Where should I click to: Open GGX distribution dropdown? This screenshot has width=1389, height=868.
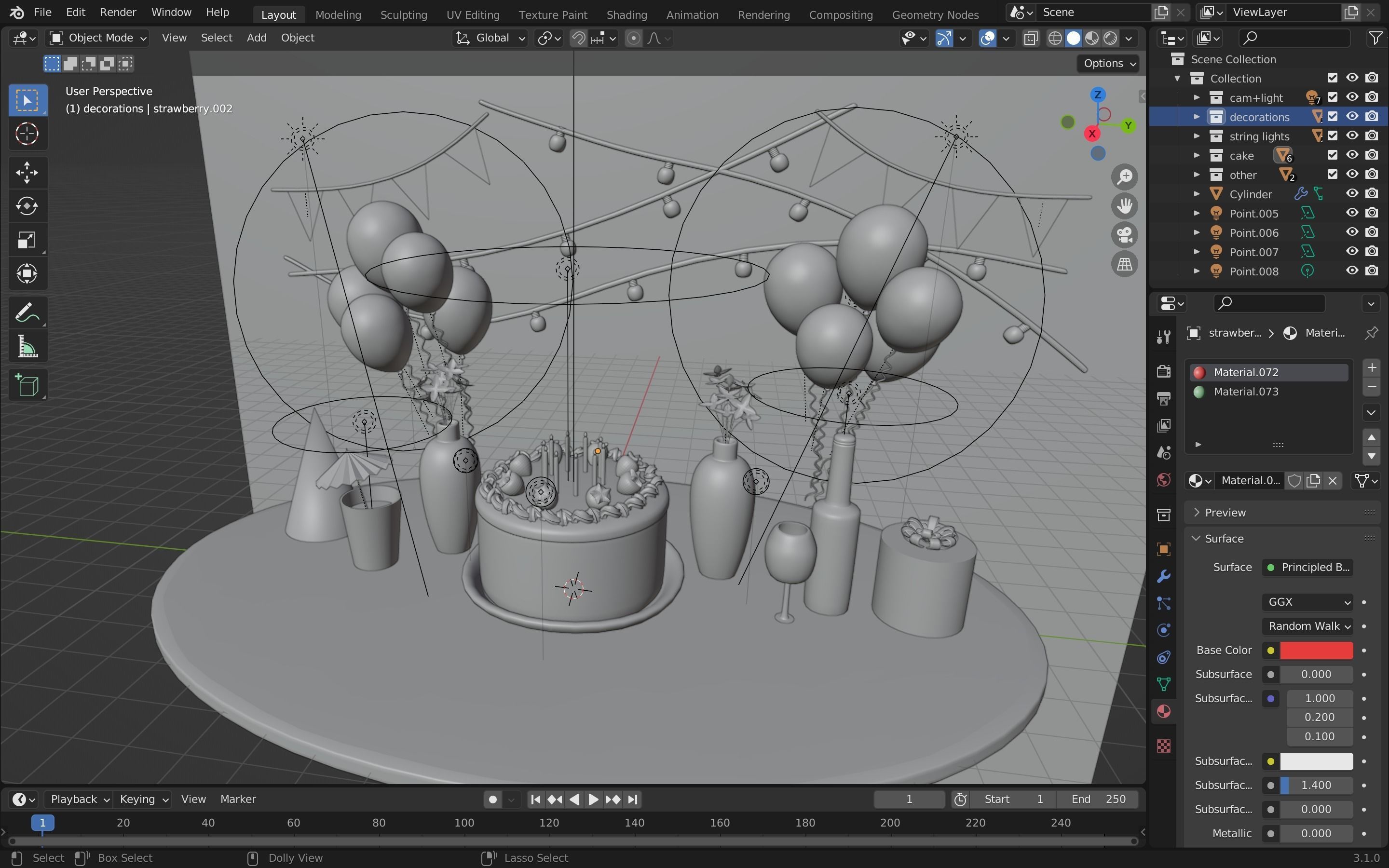point(1307,602)
